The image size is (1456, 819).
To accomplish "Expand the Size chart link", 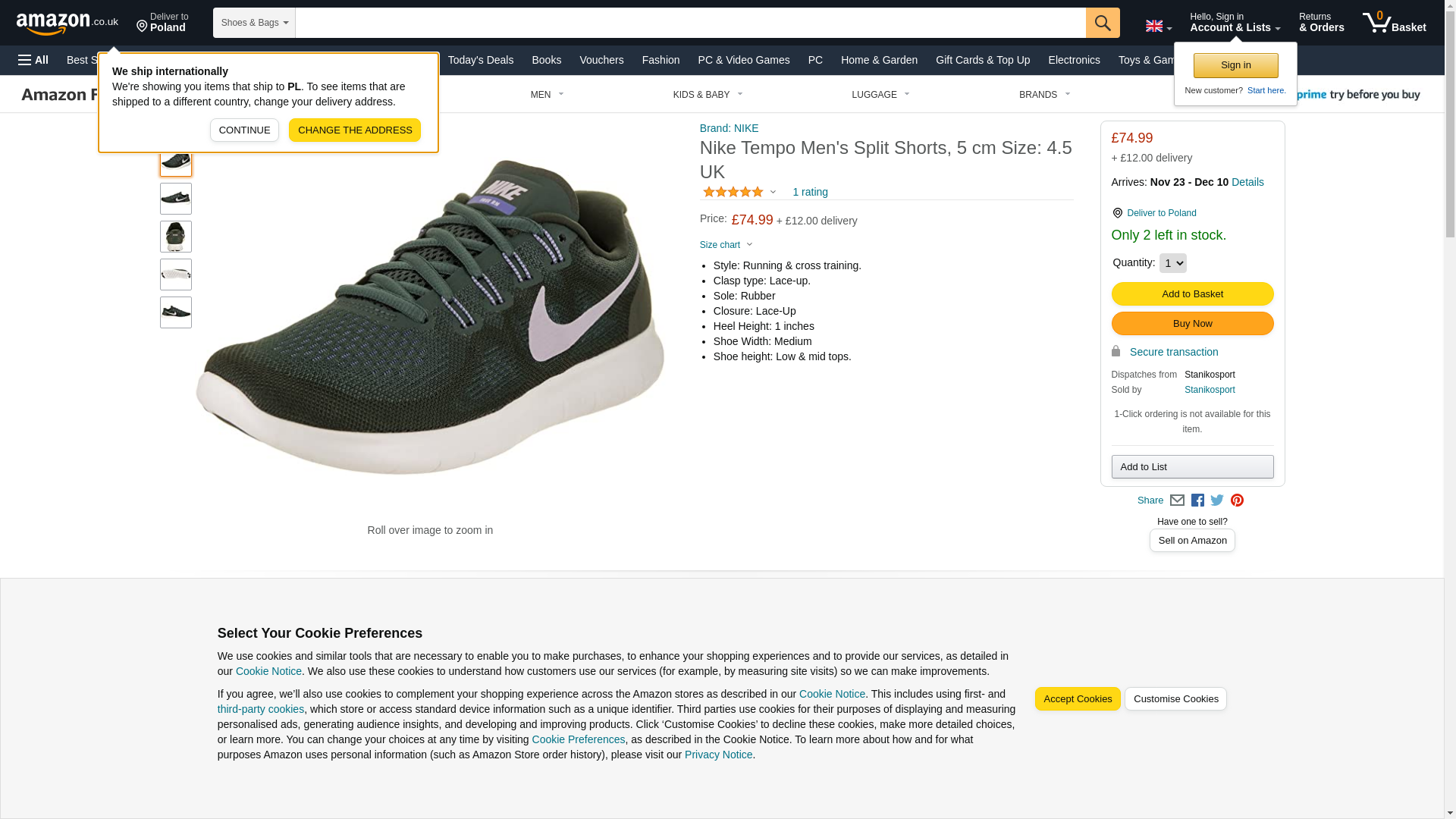I will (x=726, y=245).
